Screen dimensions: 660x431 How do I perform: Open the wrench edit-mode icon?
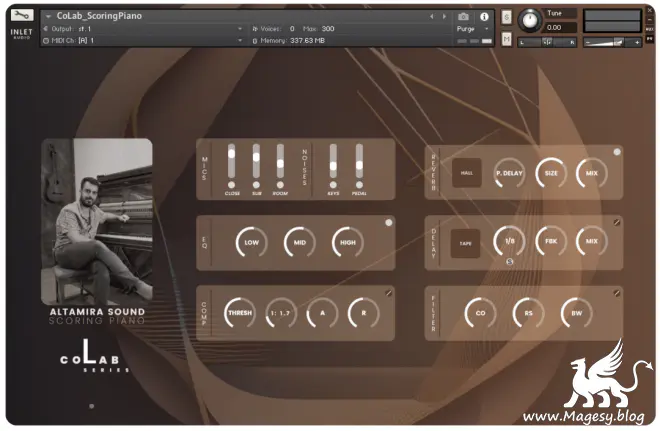(x=21, y=16)
